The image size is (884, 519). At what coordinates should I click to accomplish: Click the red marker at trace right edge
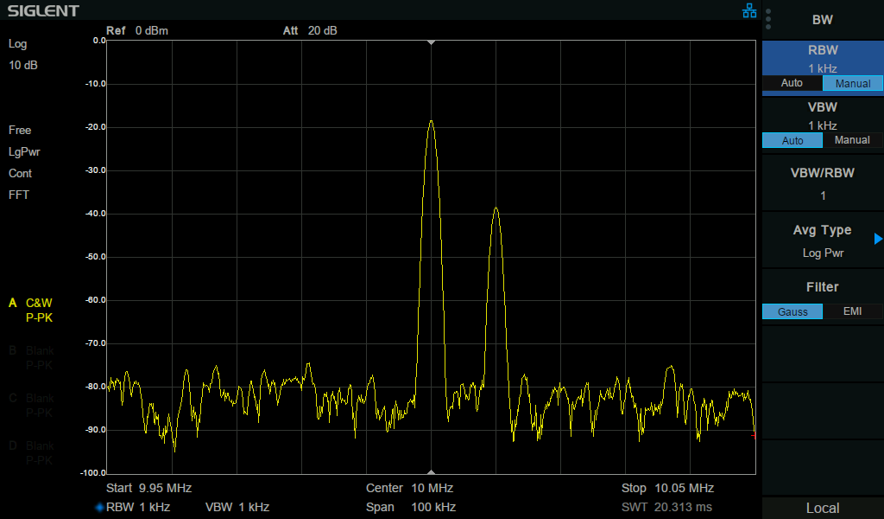click(x=754, y=435)
